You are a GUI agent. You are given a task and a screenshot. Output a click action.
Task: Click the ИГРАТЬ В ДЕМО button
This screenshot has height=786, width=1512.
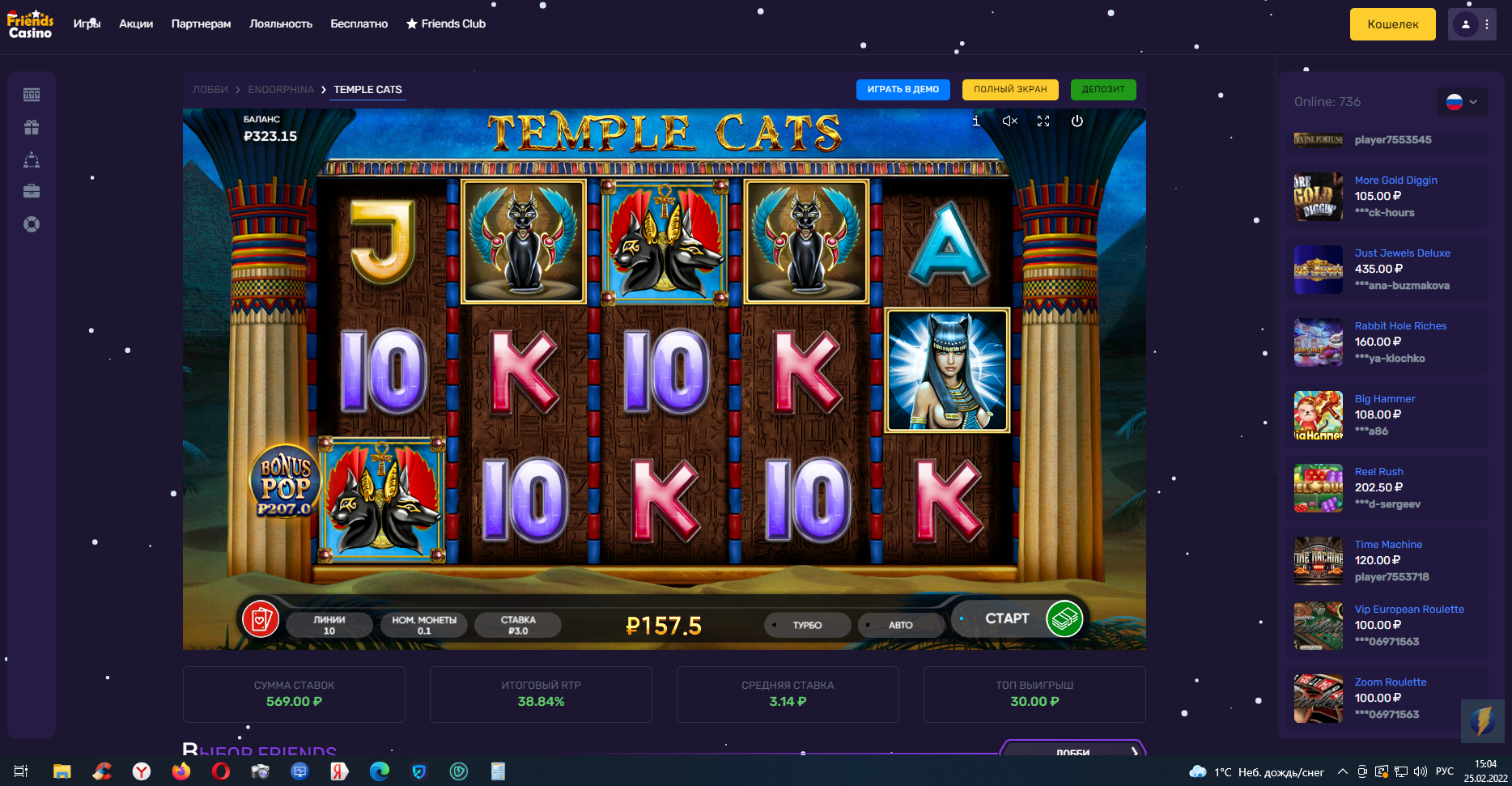tap(903, 90)
